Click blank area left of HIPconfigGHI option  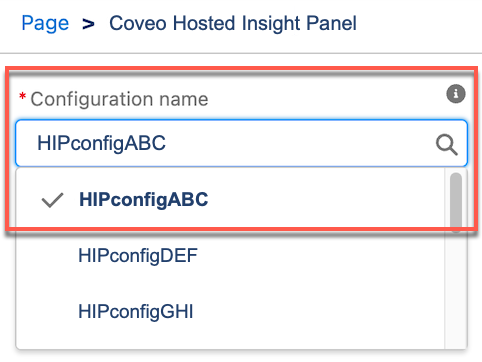(x=47, y=312)
